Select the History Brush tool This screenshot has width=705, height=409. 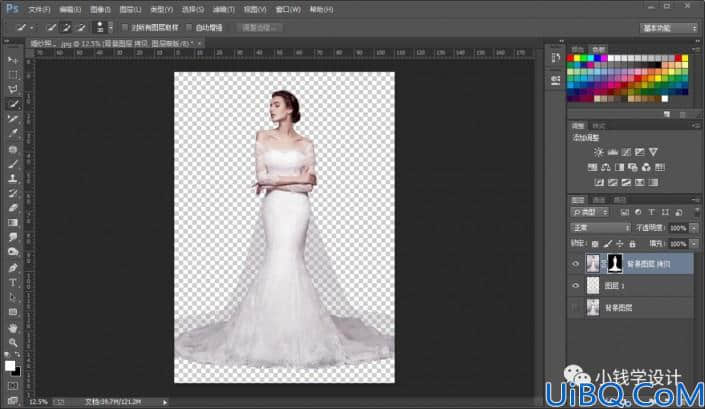[x=13, y=193]
